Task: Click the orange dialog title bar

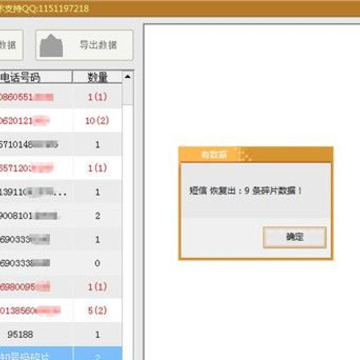Action: 256,155
